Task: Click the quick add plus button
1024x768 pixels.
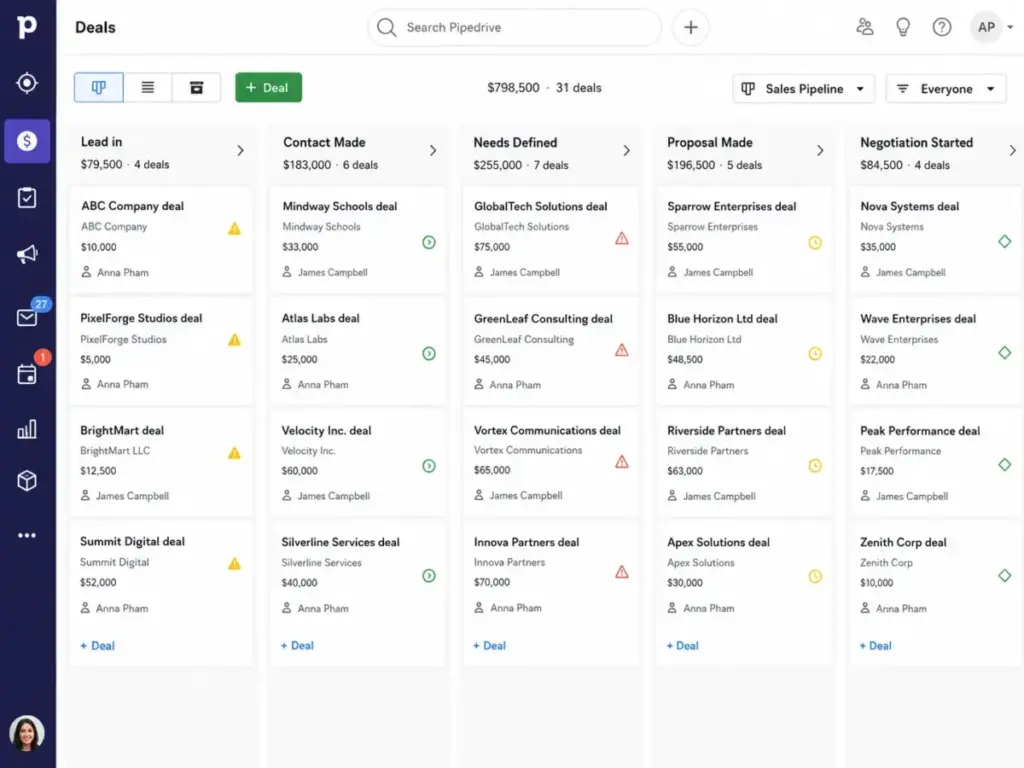Action: (690, 27)
